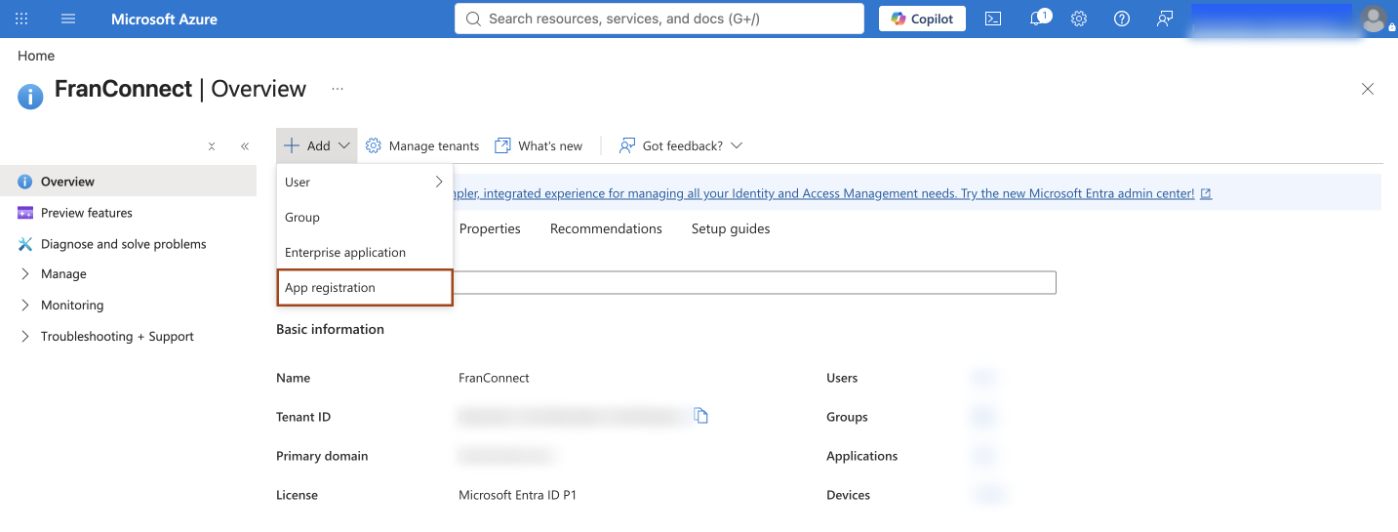This screenshot has width=1398, height=532.
Task: Click the Primary domain label
Action: [322, 456]
